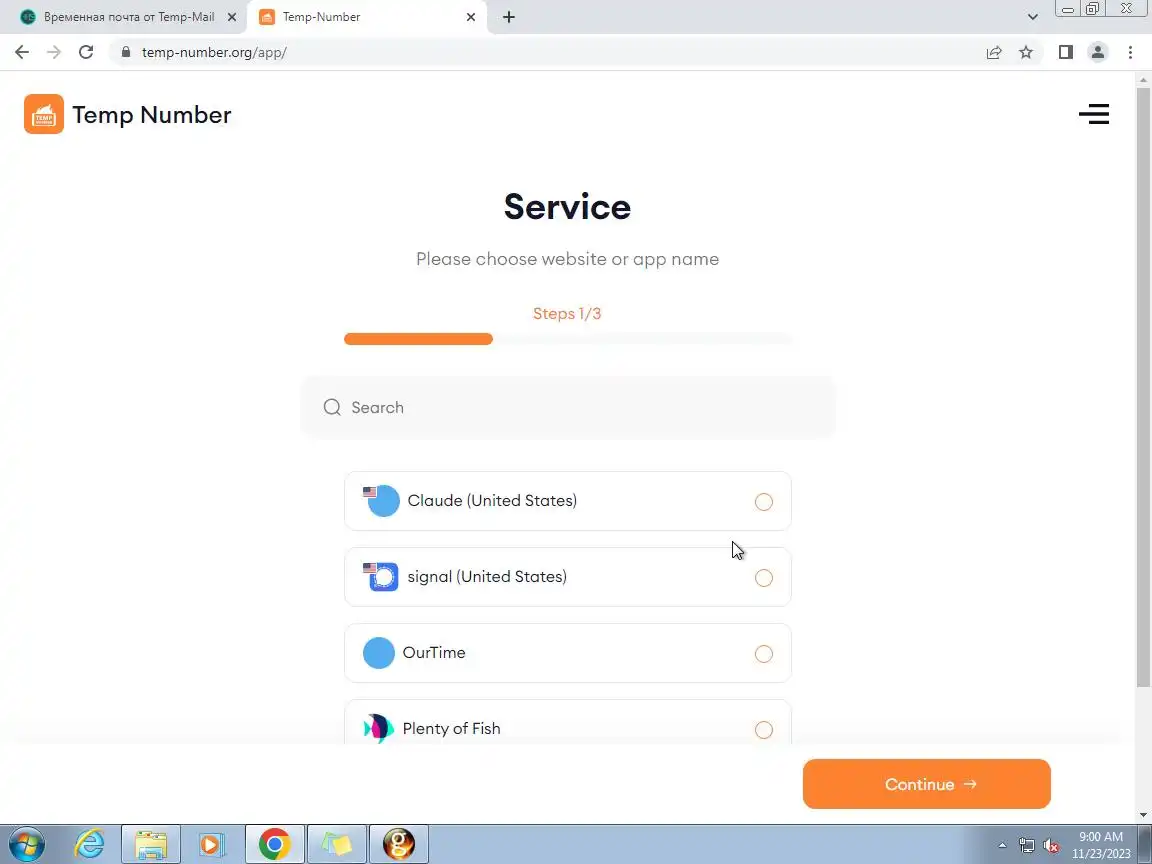
Task: Open the Windows Start menu
Action: (26, 844)
